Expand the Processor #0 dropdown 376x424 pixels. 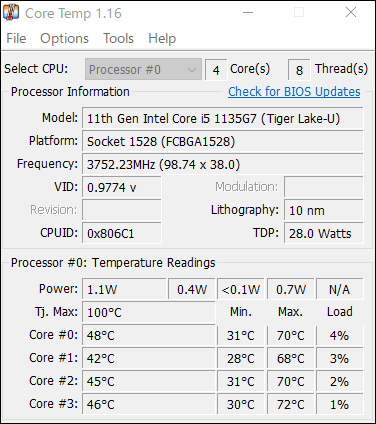[143, 69]
